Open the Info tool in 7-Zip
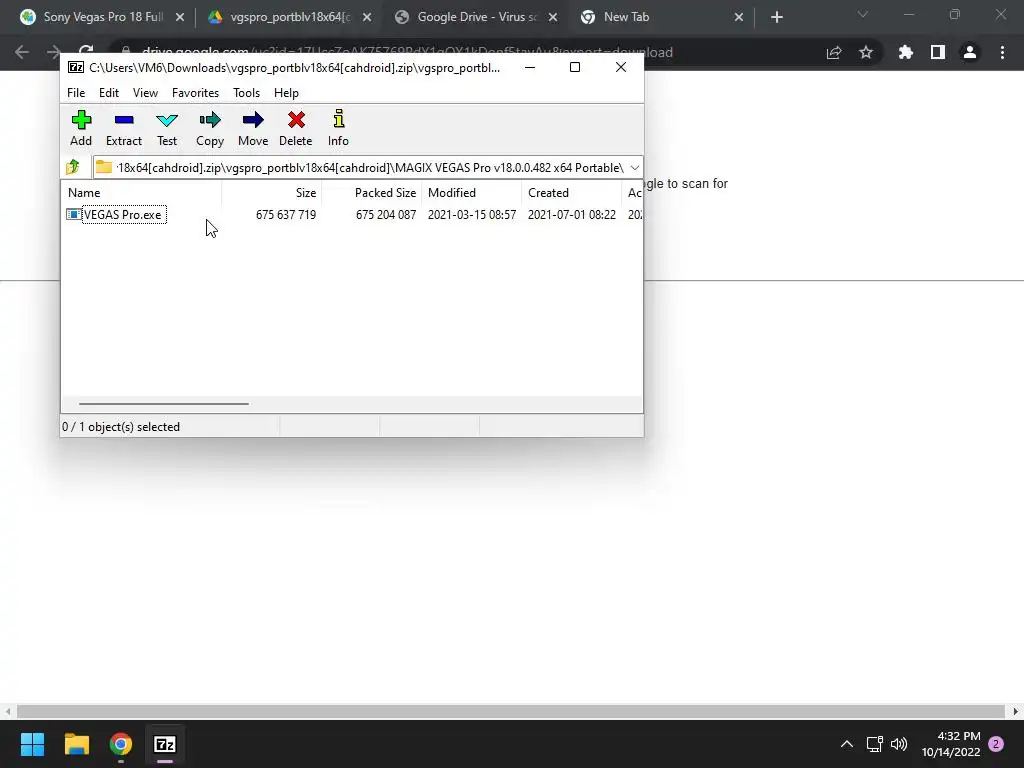The image size is (1024, 768). pos(338,120)
